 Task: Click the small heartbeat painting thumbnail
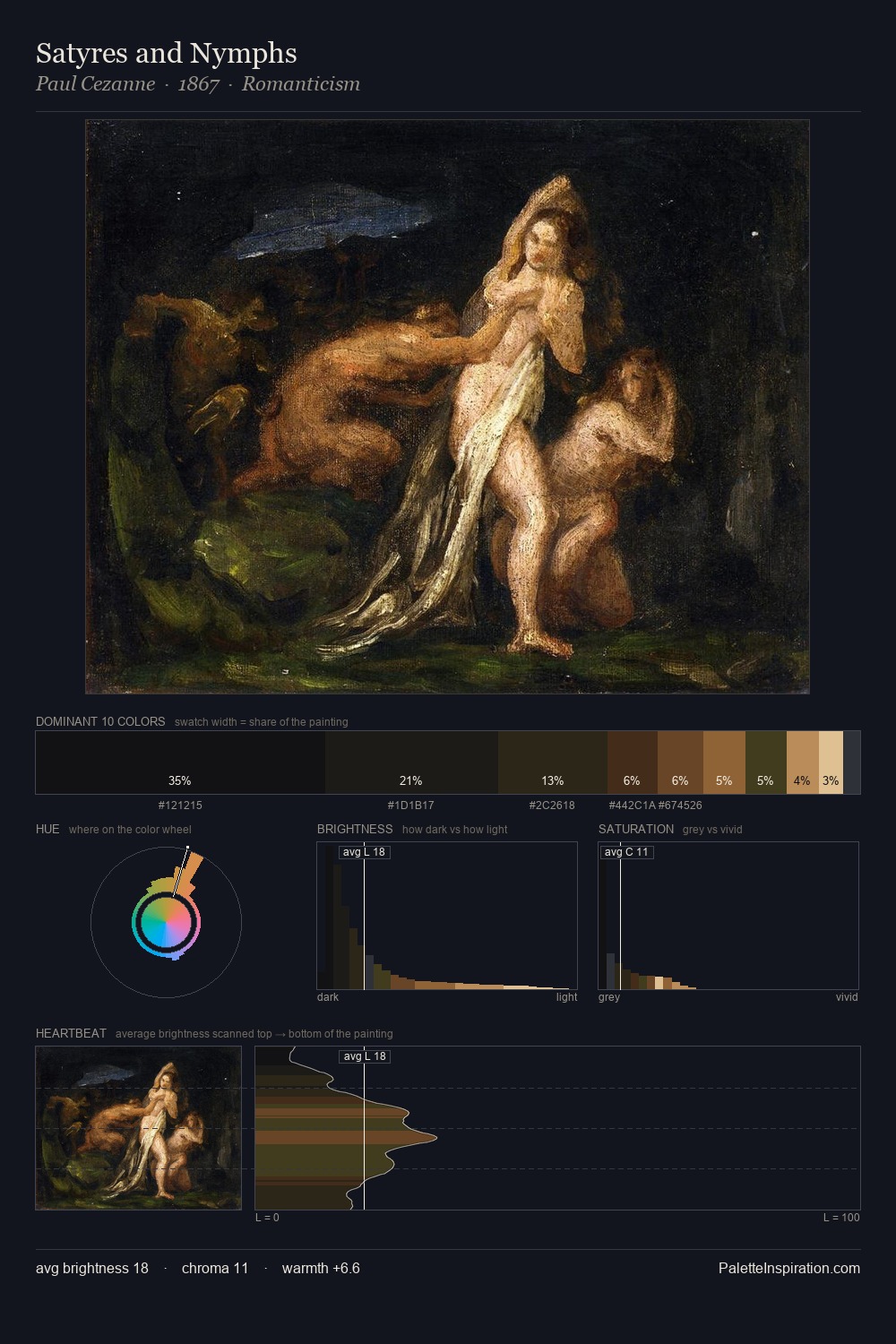[x=139, y=1128]
